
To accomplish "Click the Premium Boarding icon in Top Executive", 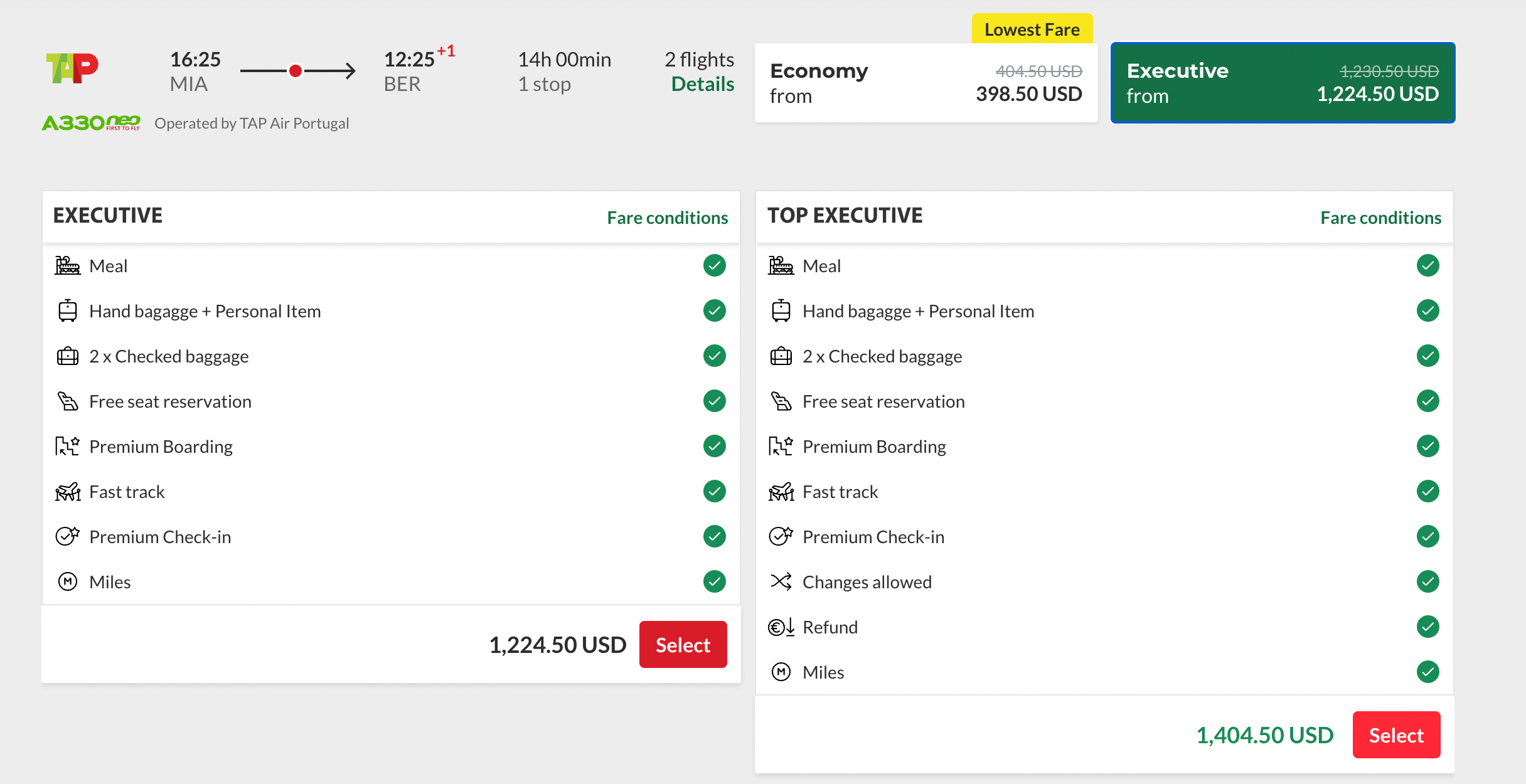I will [x=781, y=447].
